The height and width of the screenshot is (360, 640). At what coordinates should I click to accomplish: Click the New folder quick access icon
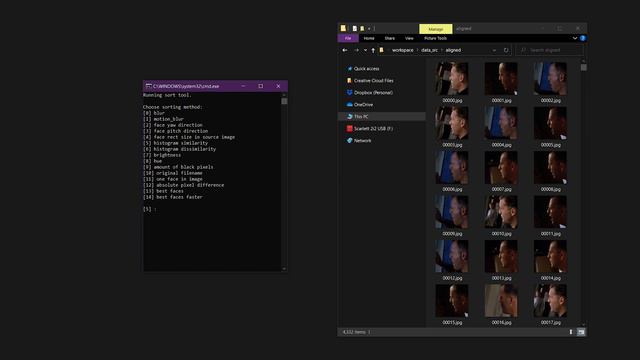(x=362, y=29)
